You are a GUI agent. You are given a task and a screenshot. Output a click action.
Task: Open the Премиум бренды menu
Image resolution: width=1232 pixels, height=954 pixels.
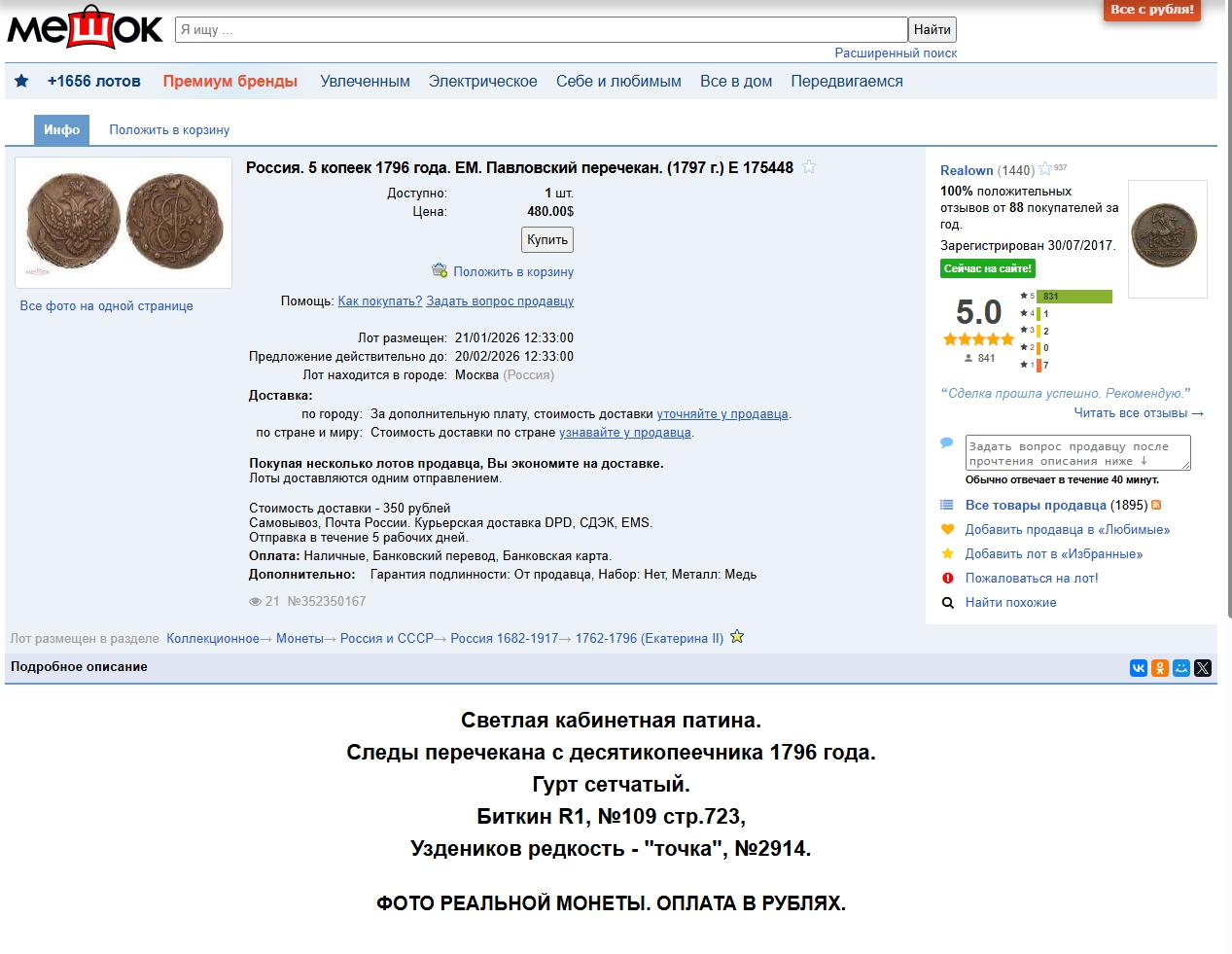point(230,81)
